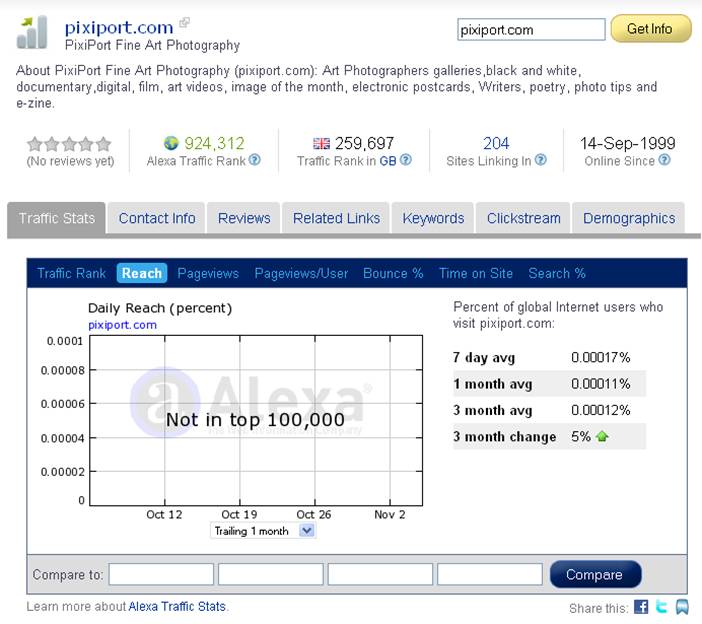Click the globe icon next to 924,312
Screen dimensions: 702x624
pyautogui.click(x=171, y=143)
